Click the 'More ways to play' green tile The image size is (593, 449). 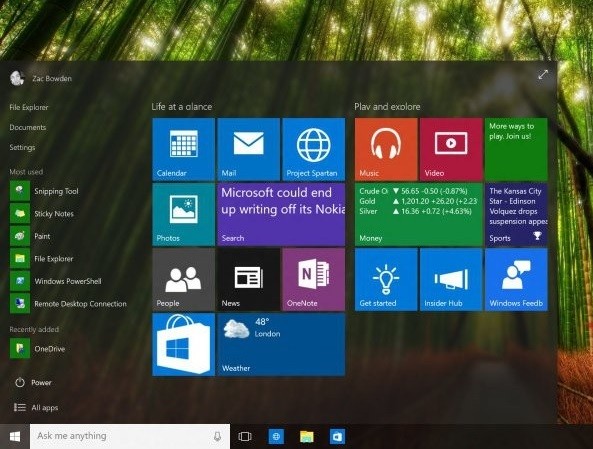pos(516,149)
